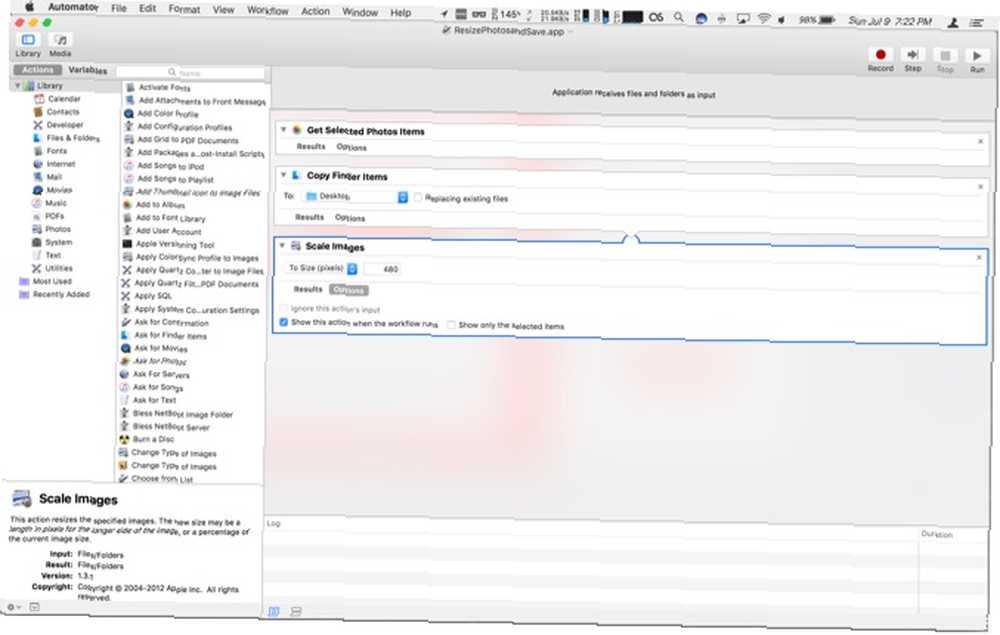Screen dimensions: 1000x635
Task: Select Contacts category in Library
Action: (62, 112)
